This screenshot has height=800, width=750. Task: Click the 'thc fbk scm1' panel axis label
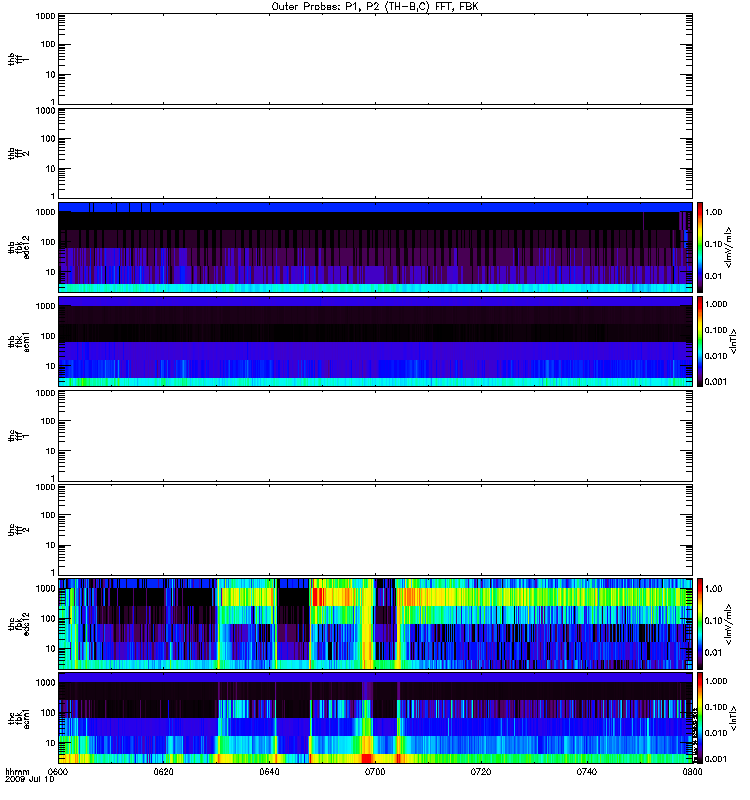click(19, 718)
